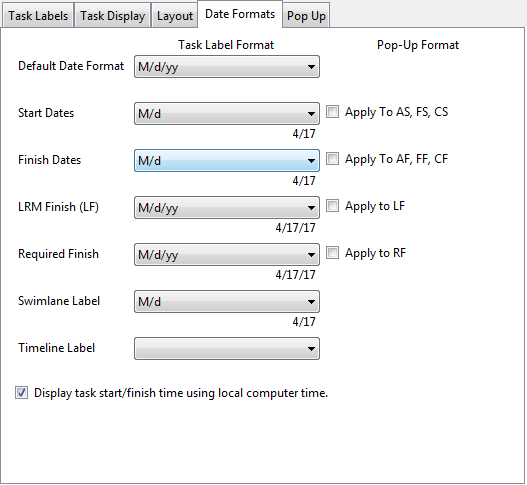Uncheck display task time using local computer time
This screenshot has width=527, height=485.
click(22, 393)
